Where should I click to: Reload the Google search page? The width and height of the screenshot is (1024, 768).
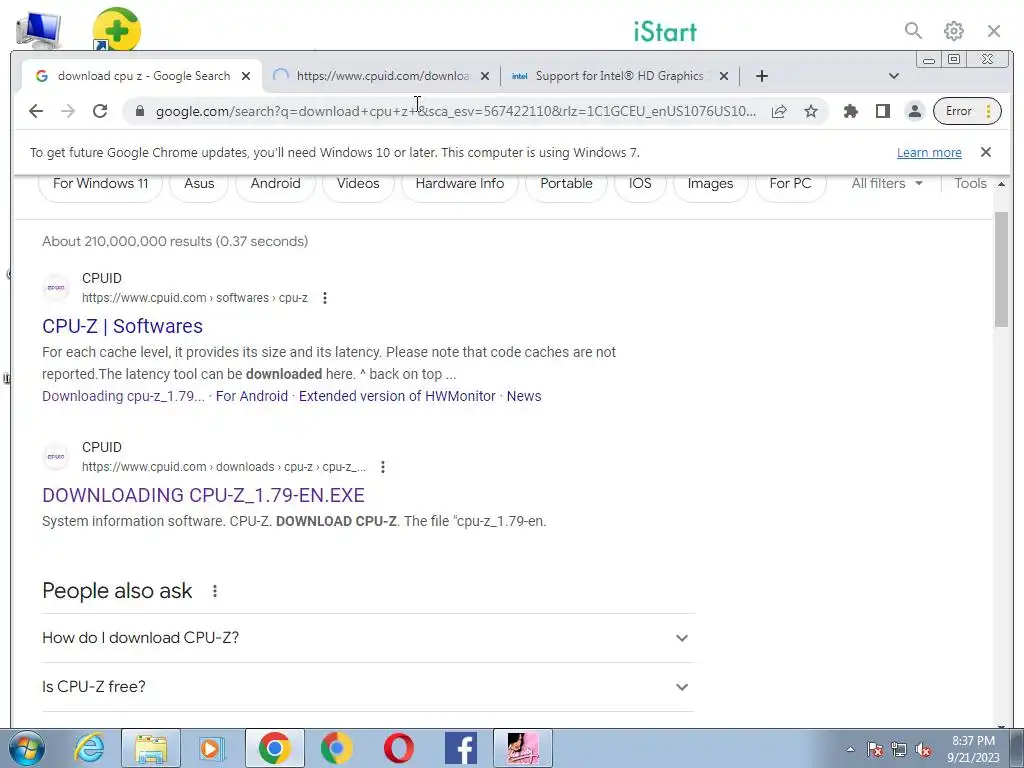click(100, 111)
